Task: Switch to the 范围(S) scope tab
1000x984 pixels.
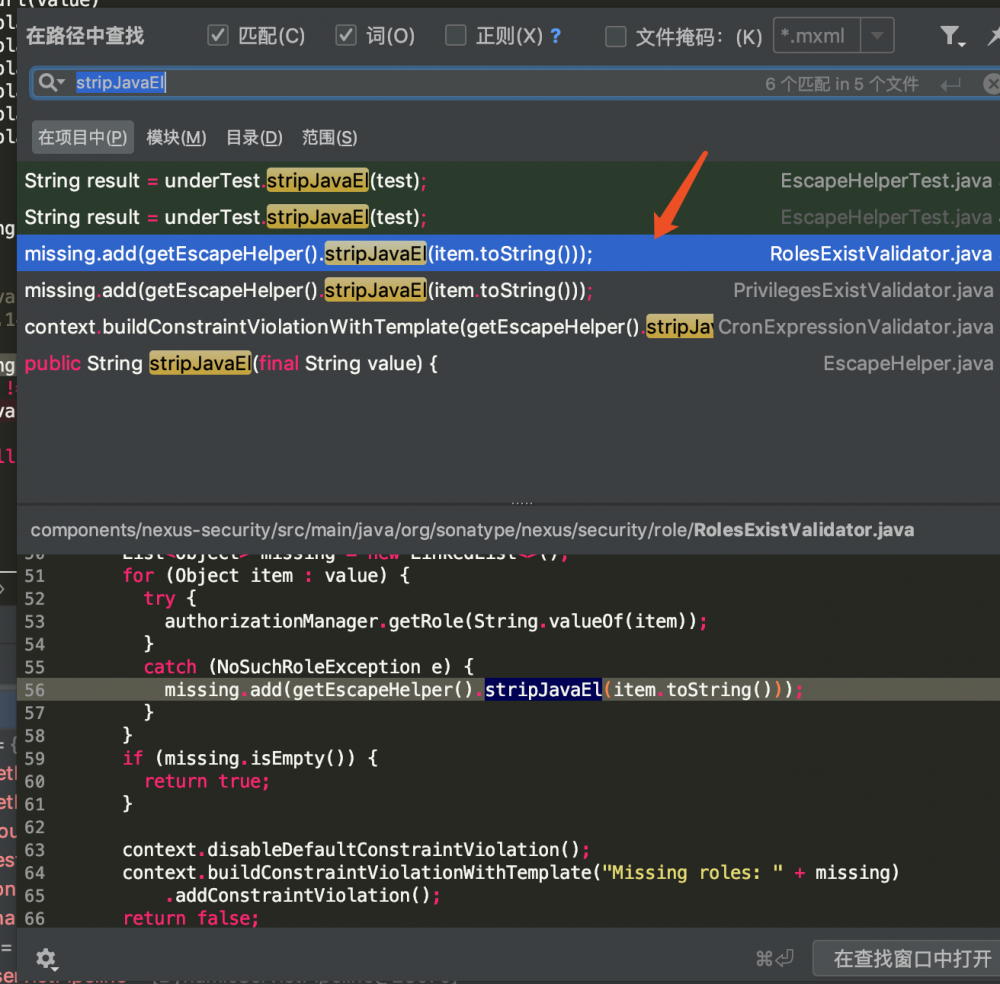Action: [328, 137]
